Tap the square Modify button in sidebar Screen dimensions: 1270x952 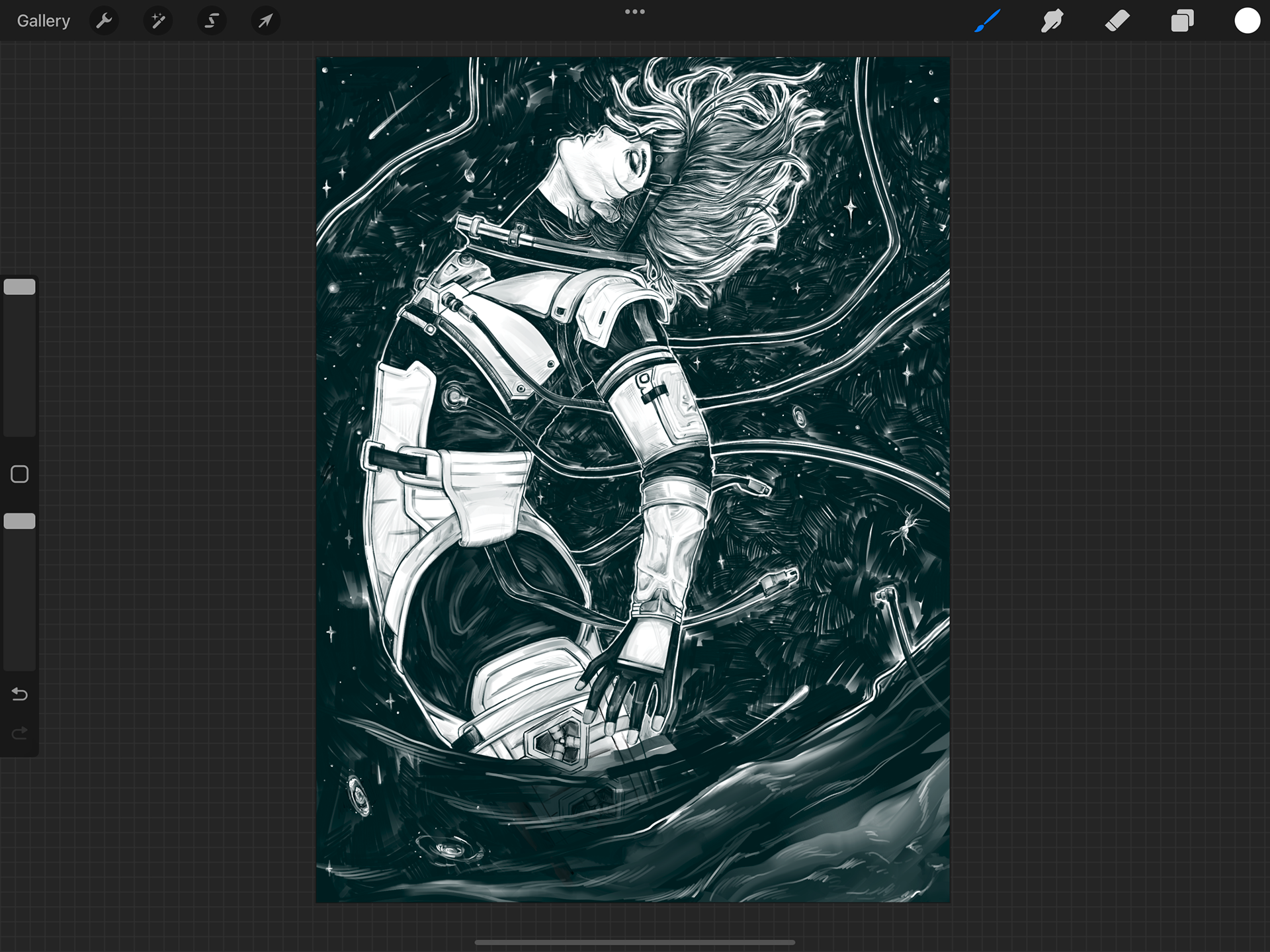coord(20,474)
